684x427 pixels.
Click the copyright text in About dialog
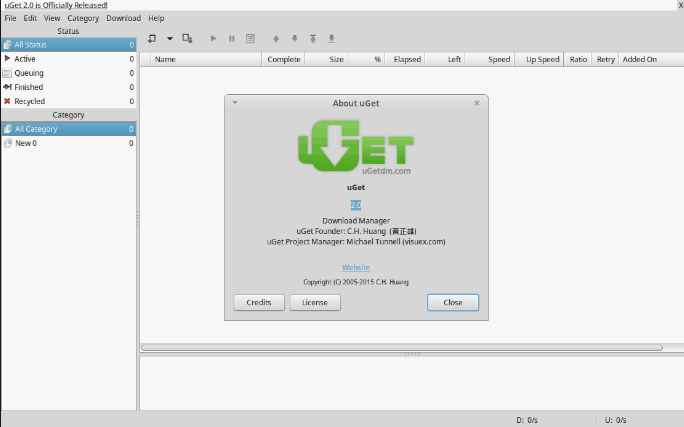pyautogui.click(x=356, y=282)
